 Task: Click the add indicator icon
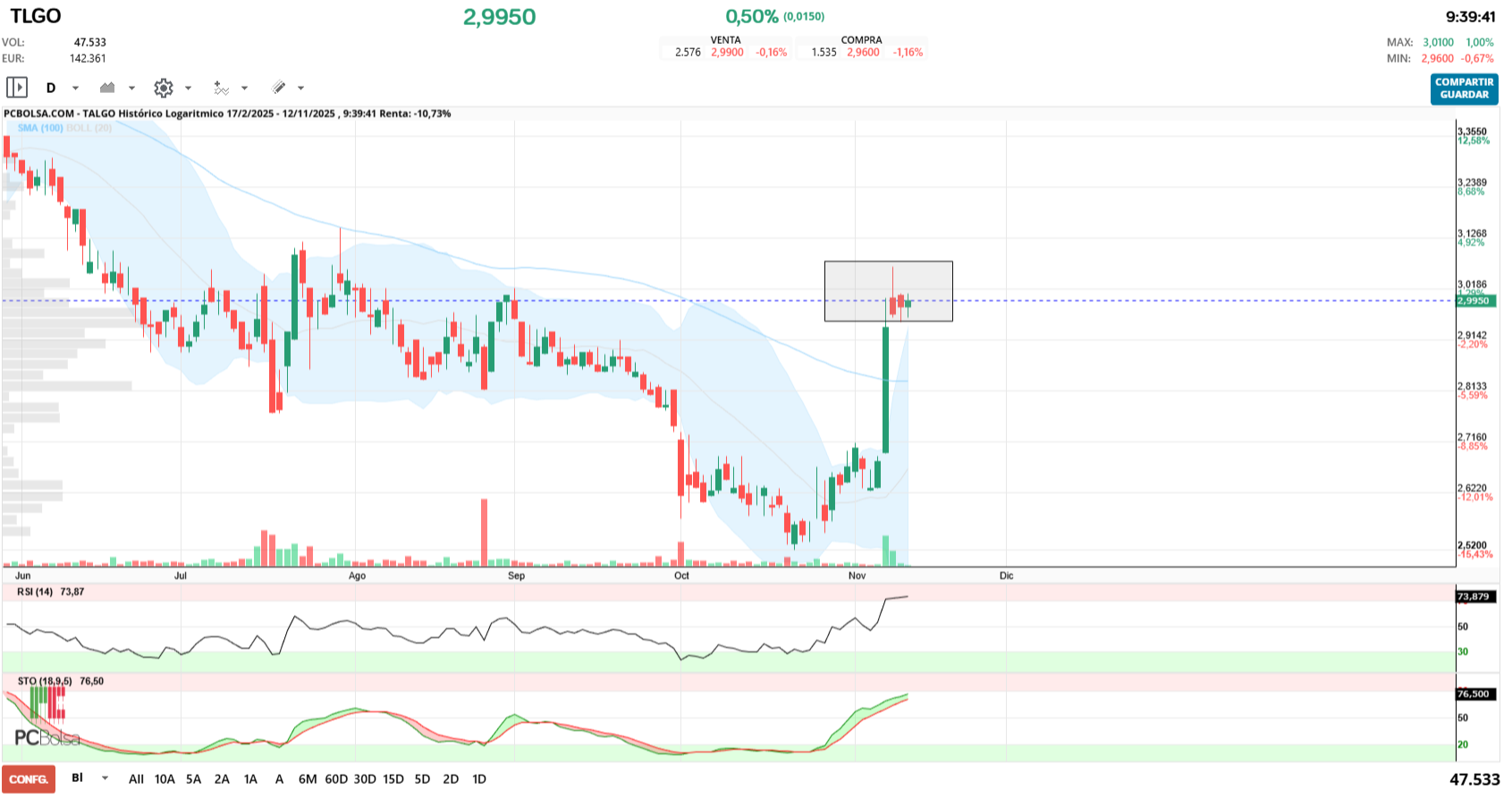tap(221, 88)
